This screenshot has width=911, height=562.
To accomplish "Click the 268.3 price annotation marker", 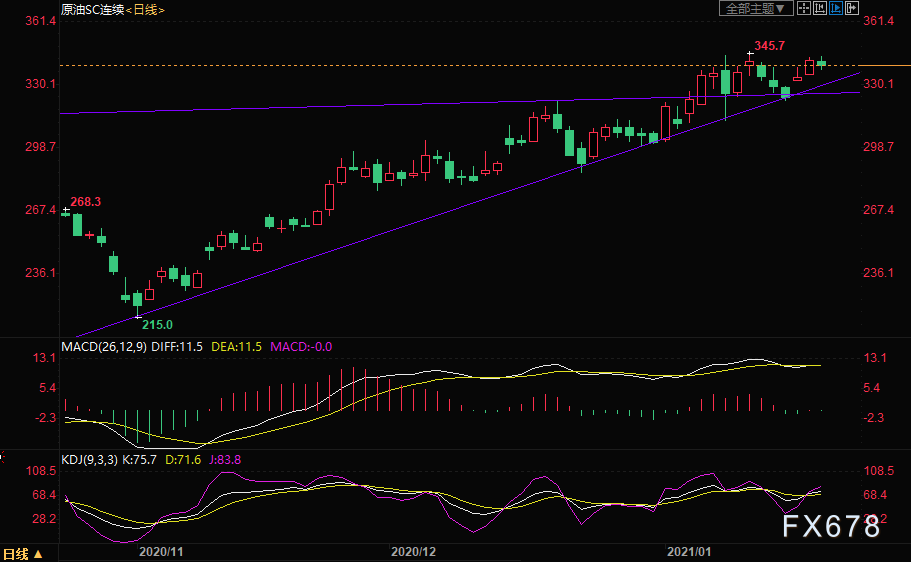I will (85, 202).
